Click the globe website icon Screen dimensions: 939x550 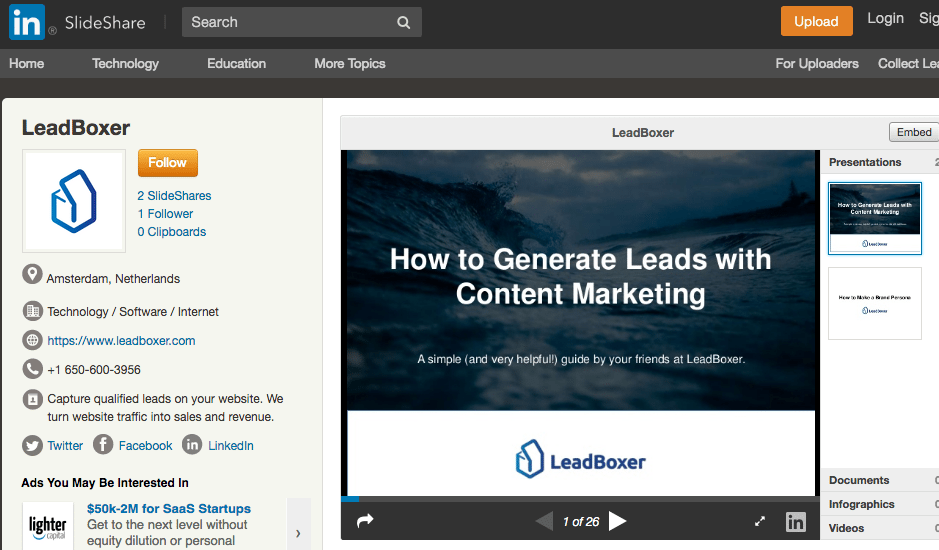32,340
